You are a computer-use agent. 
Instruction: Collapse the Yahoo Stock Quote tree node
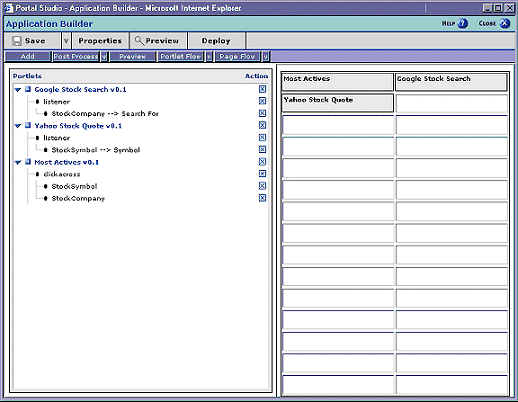(18, 126)
